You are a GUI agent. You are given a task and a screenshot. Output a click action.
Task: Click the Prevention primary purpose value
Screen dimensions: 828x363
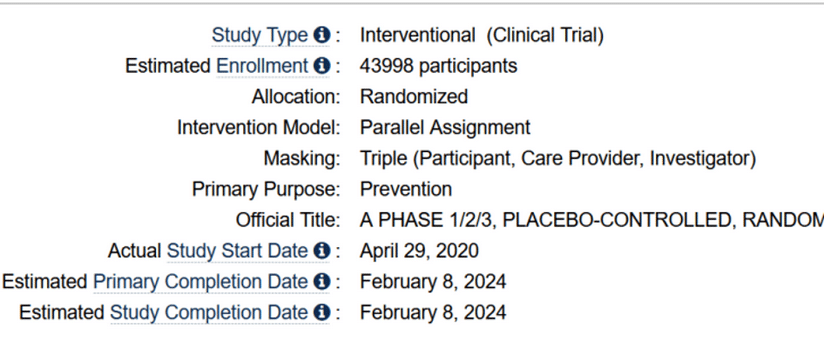406,189
